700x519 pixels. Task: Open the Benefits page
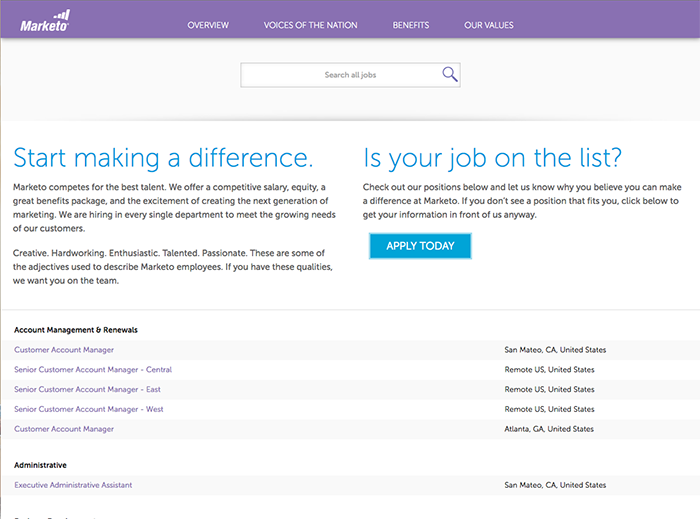[x=411, y=24]
